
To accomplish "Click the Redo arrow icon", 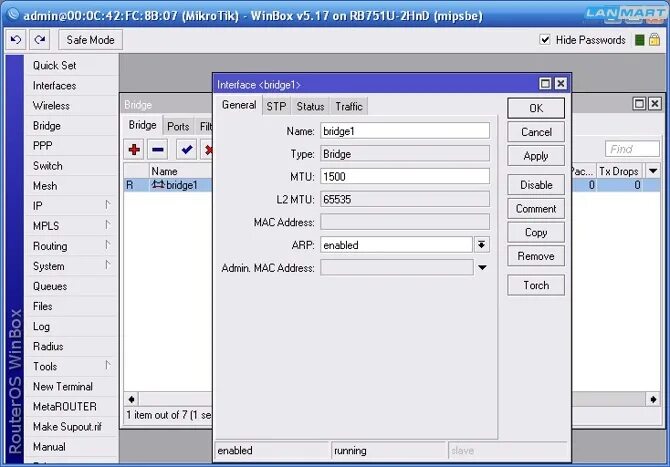I will tap(40, 40).
